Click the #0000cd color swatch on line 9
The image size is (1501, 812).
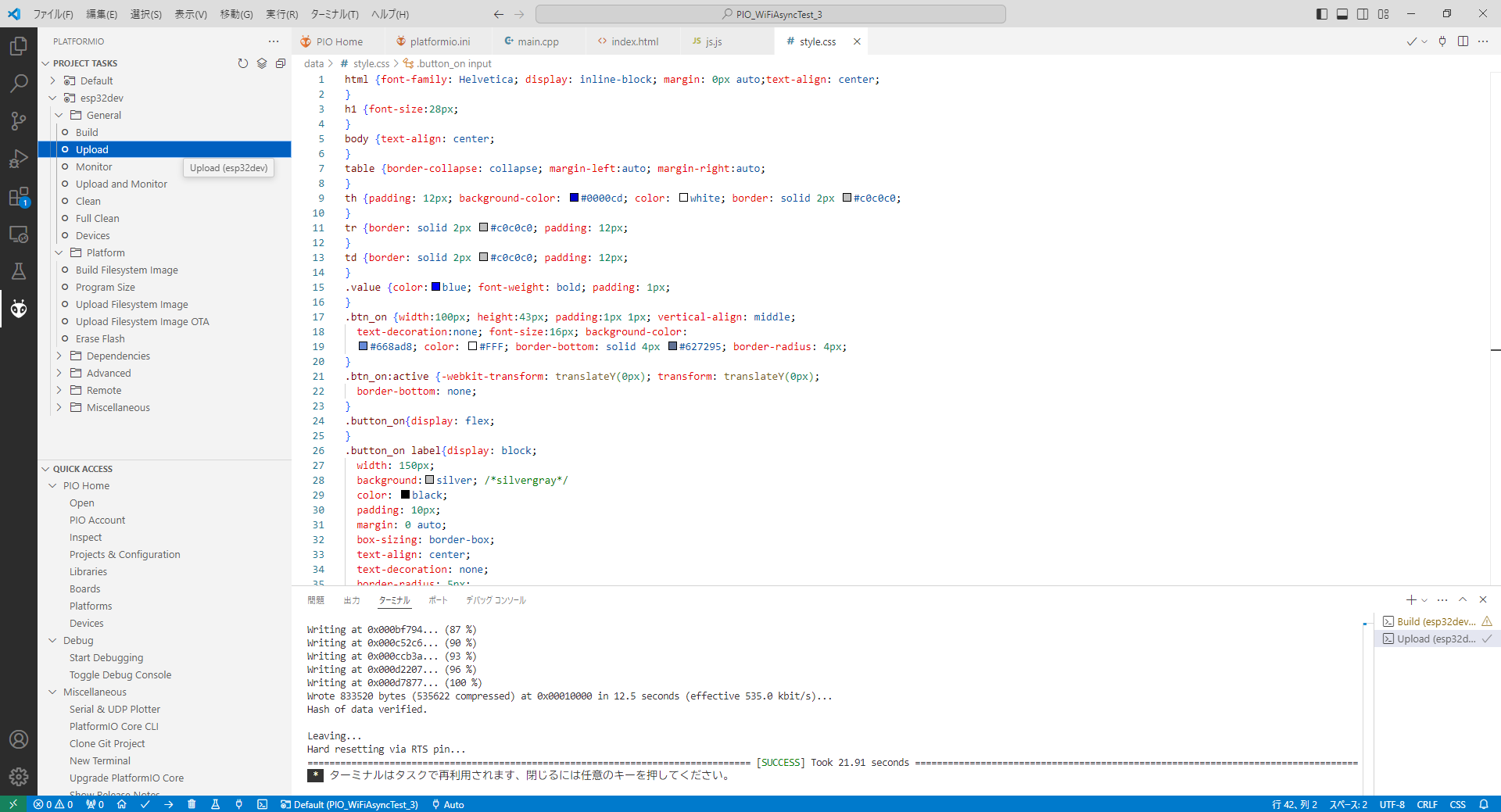pyautogui.click(x=574, y=198)
